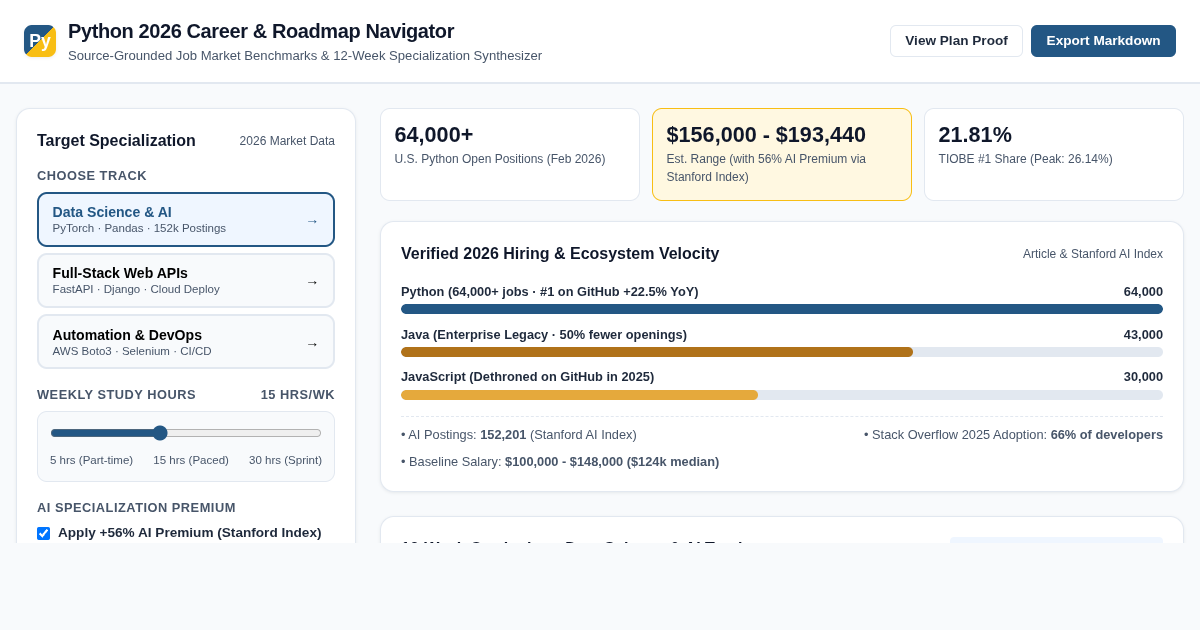Click the JavaScript 30,000 progress bar
Image resolution: width=1200 pixels, height=630 pixels.
tap(782, 395)
